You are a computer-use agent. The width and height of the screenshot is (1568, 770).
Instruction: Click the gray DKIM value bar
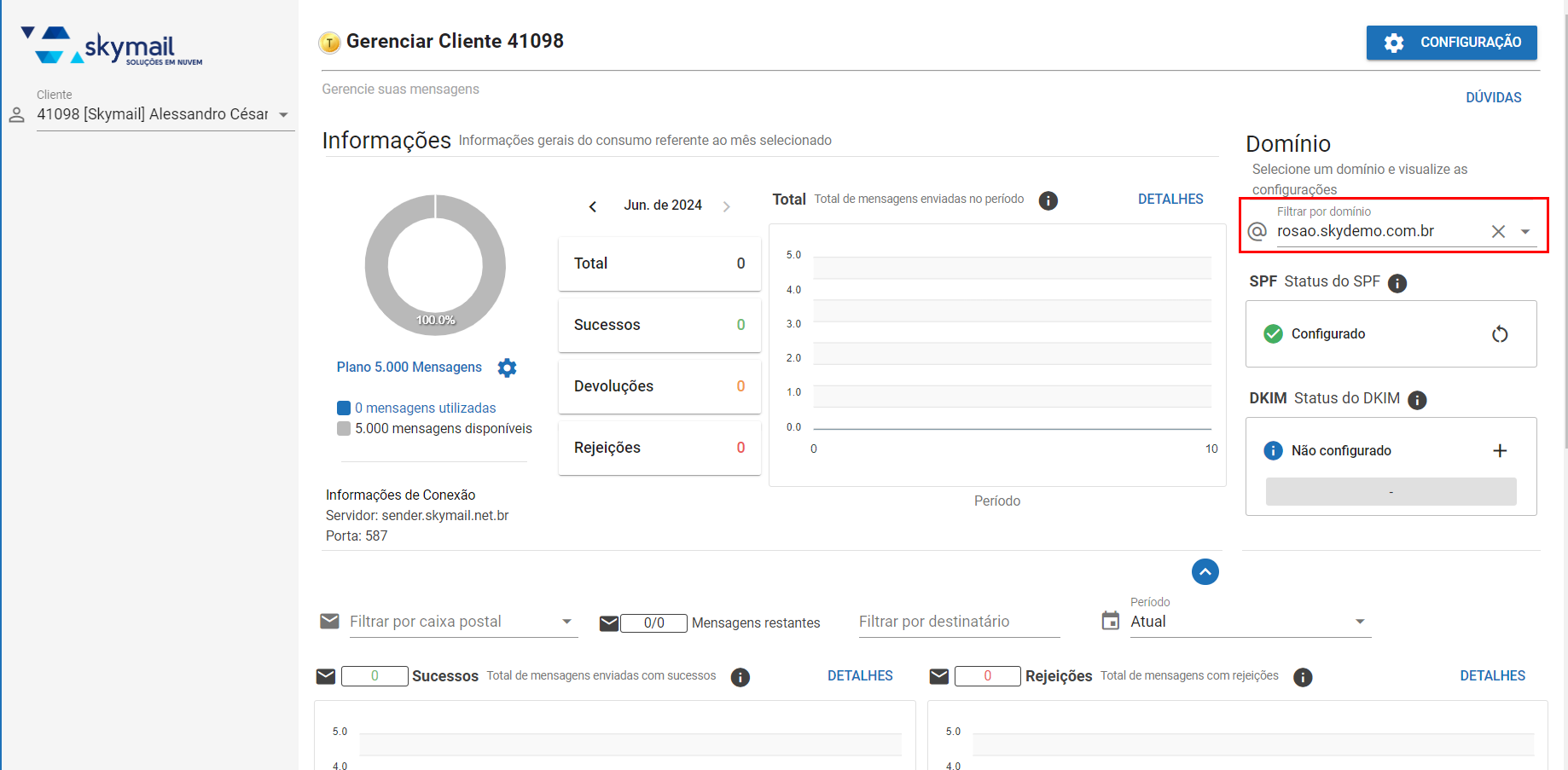click(1391, 492)
